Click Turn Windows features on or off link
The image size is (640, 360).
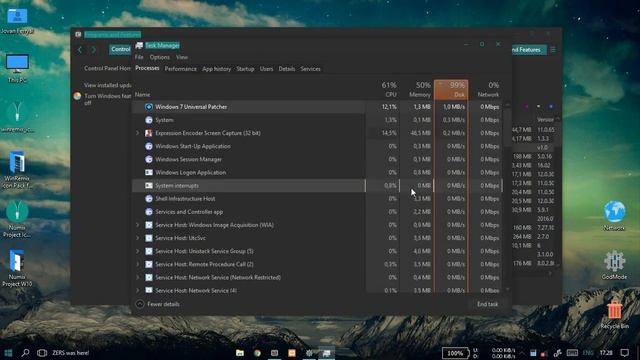107,99
